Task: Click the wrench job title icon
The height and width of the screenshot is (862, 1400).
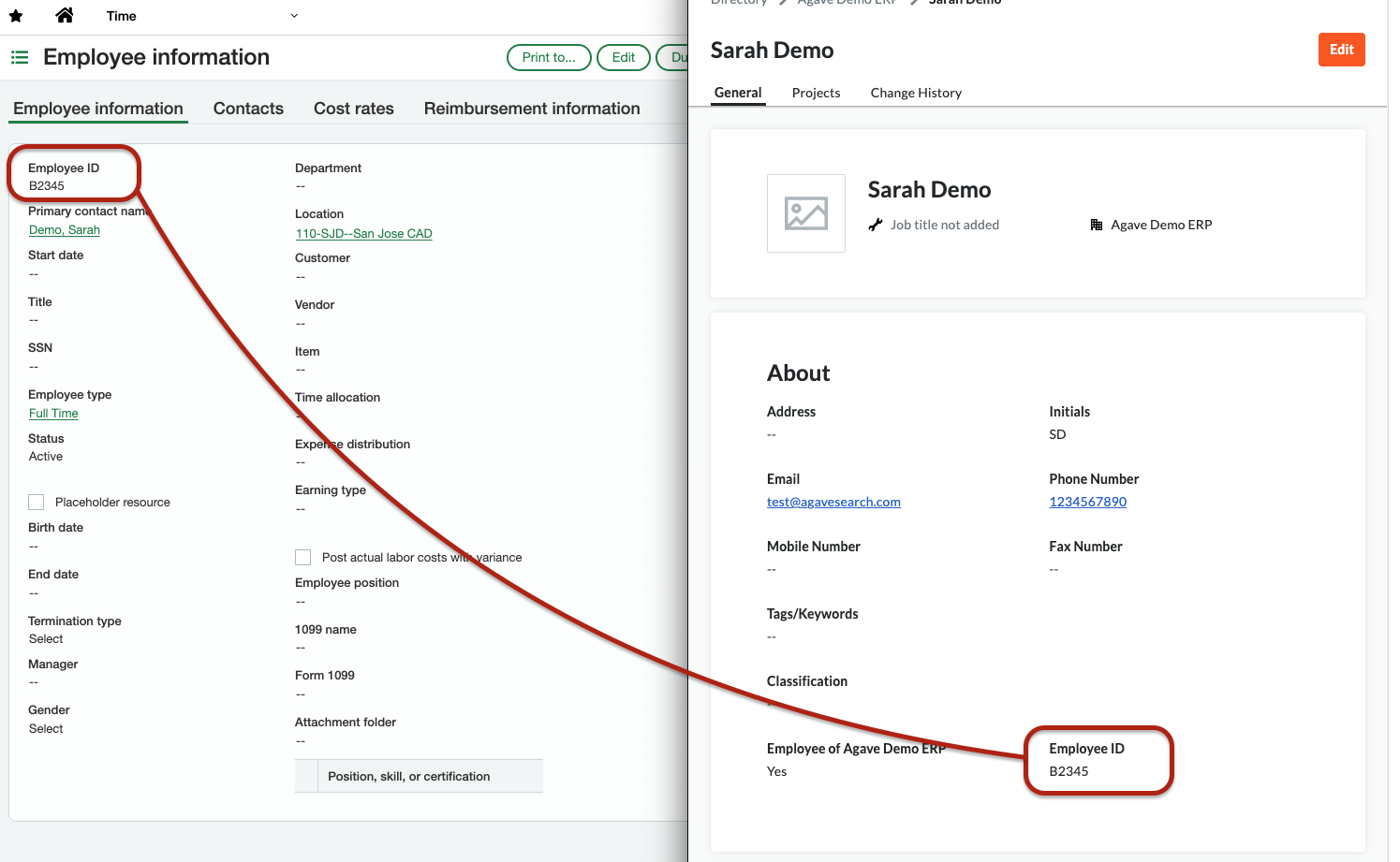Action: coord(876,225)
